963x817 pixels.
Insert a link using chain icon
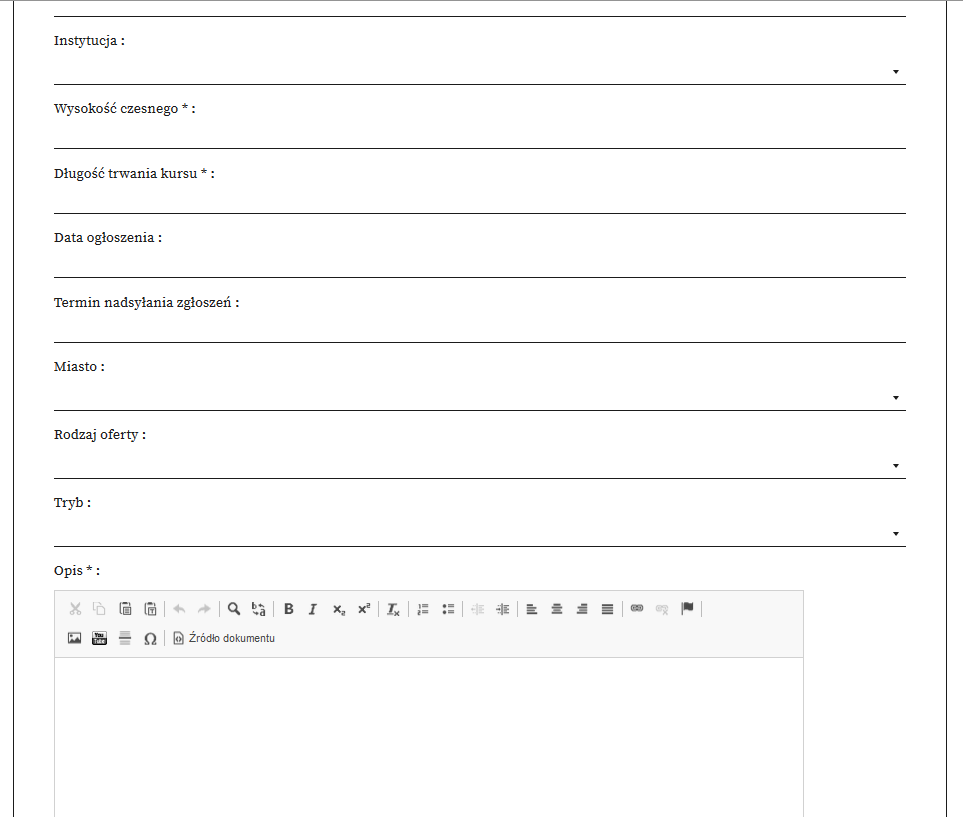637,609
